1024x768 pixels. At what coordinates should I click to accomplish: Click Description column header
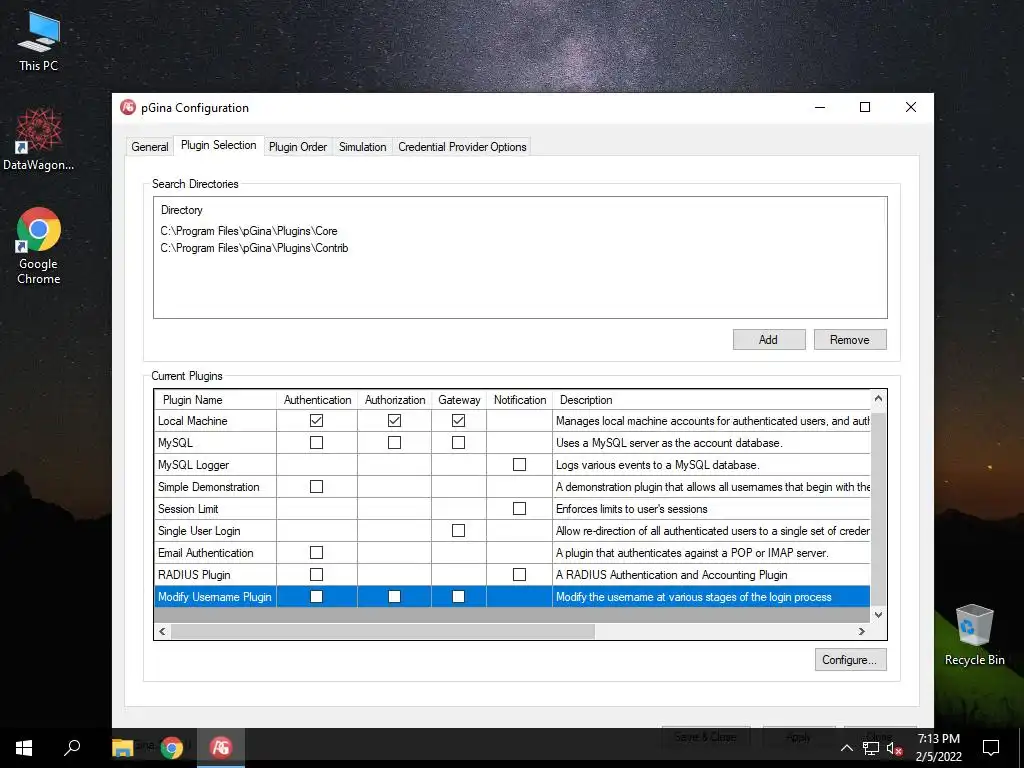click(x=711, y=400)
